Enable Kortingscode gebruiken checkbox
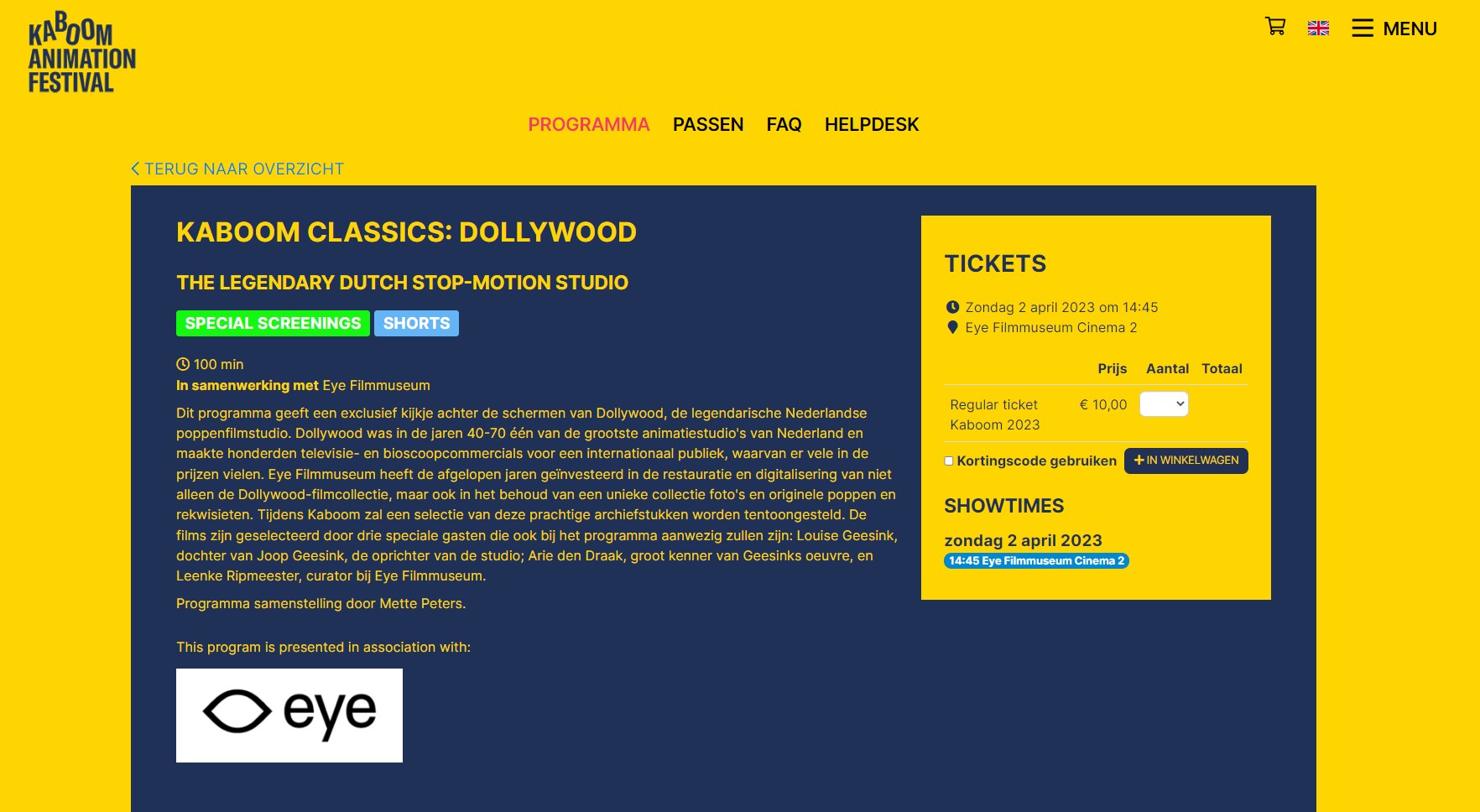Viewport: 1480px width, 812px height. coord(949,461)
